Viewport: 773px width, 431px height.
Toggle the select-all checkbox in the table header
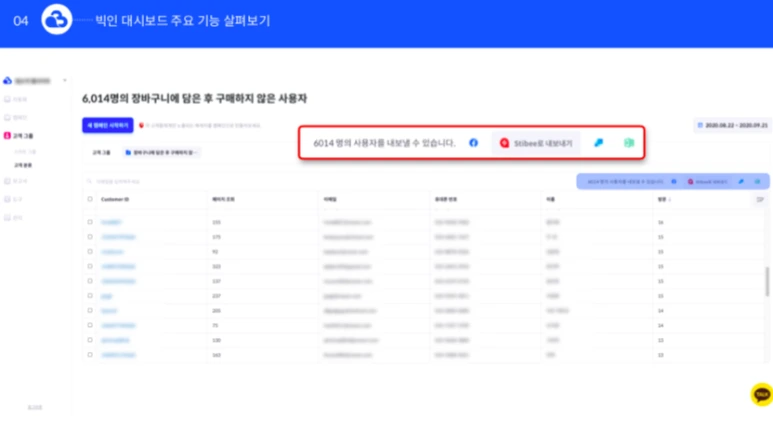90,199
